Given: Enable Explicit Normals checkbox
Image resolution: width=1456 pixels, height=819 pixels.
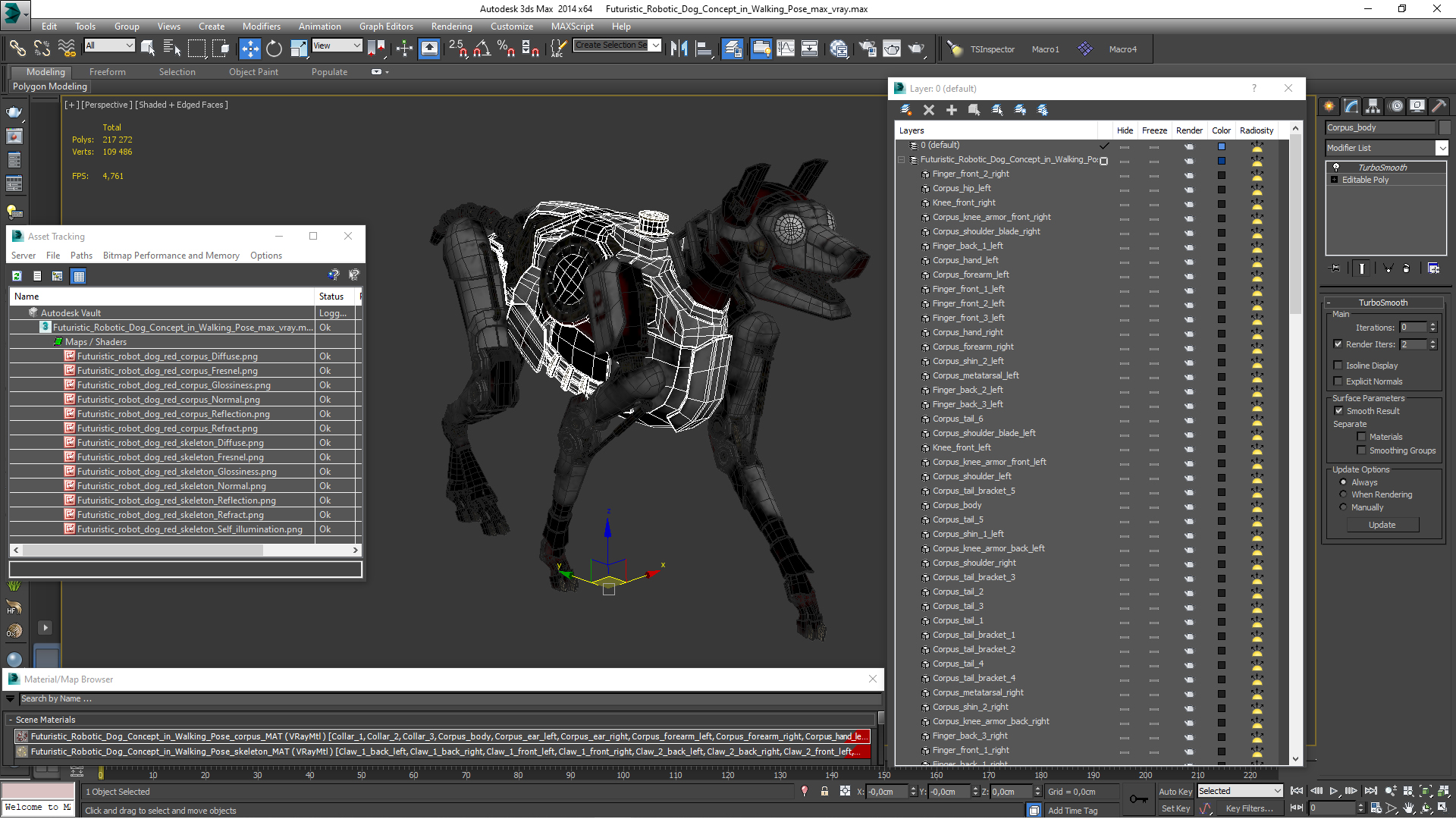Looking at the screenshot, I should [1338, 381].
